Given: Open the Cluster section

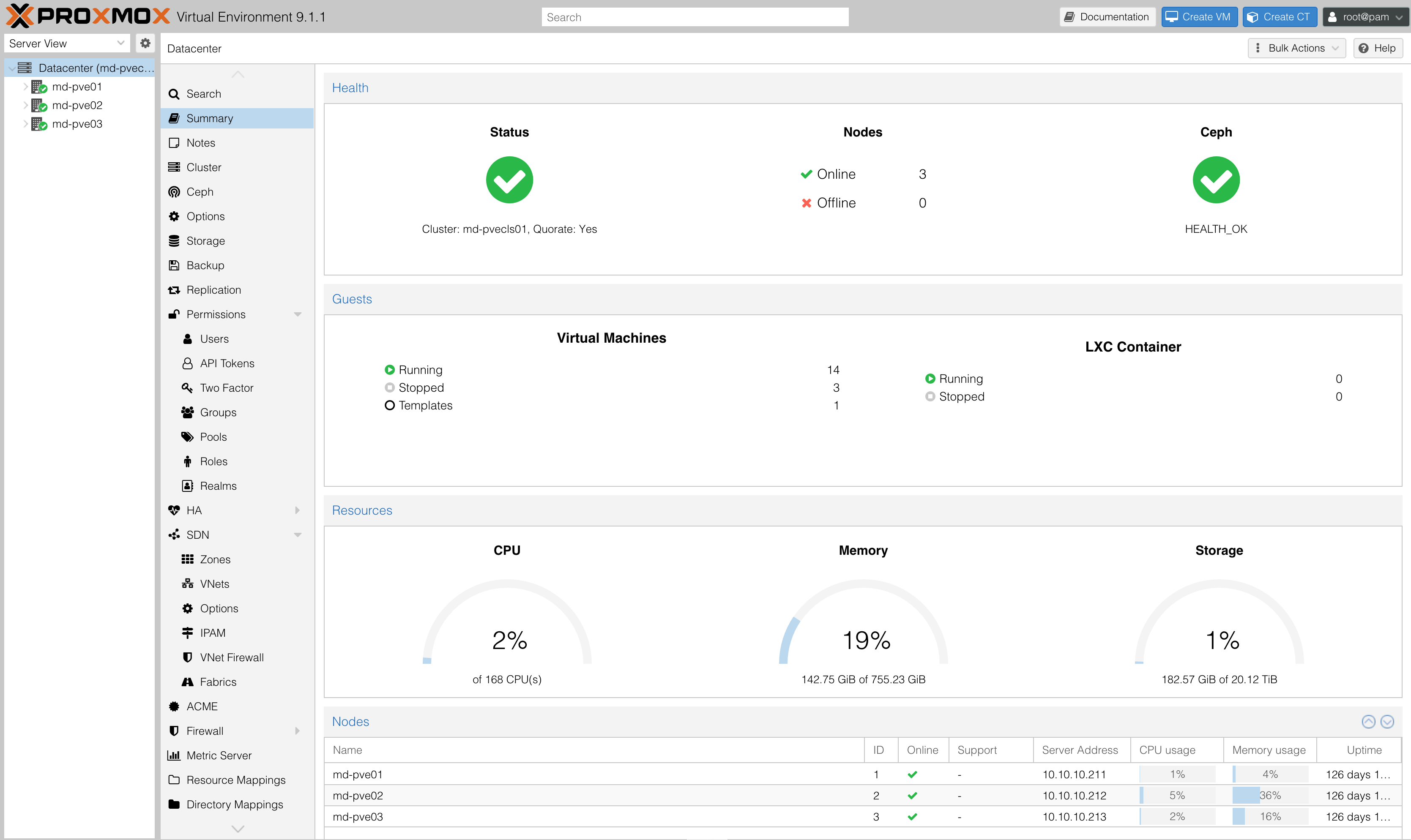Looking at the screenshot, I should click(204, 167).
